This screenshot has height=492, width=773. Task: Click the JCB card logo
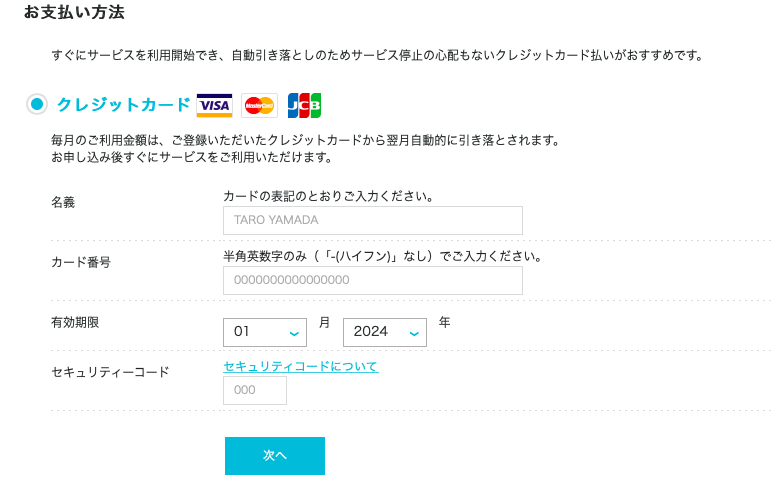point(304,105)
